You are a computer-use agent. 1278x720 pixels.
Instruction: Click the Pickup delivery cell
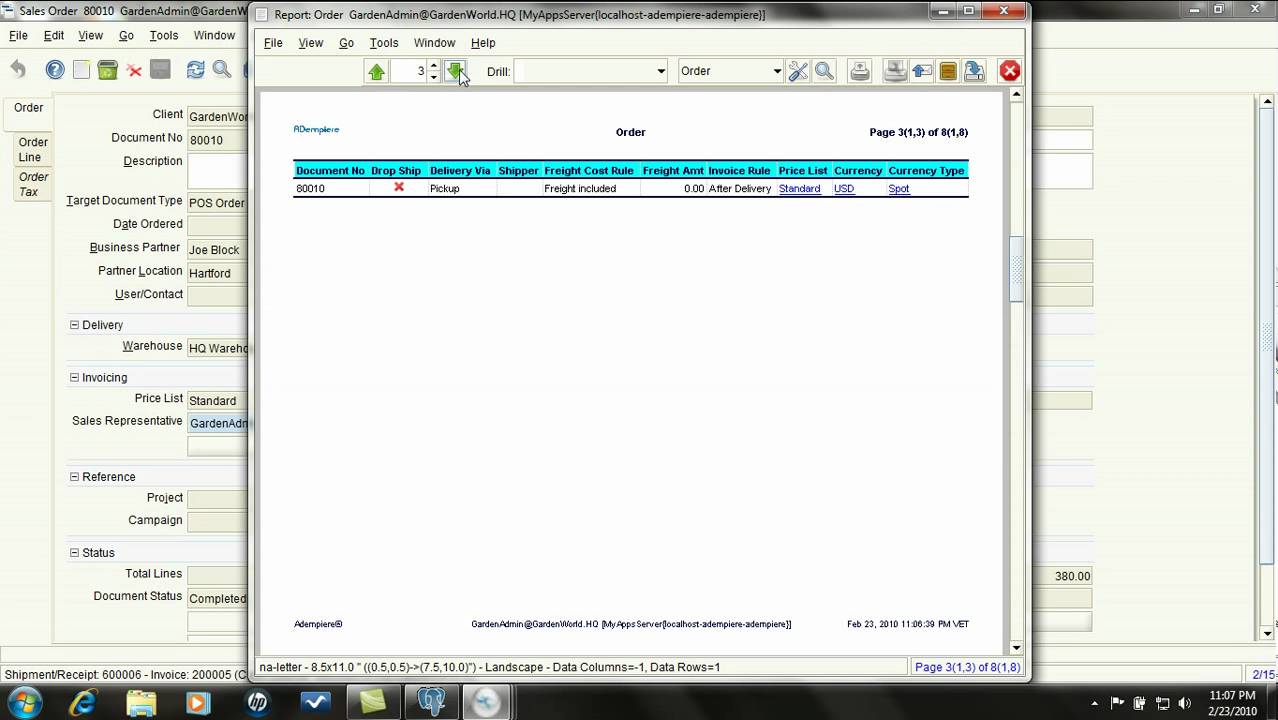click(445, 188)
